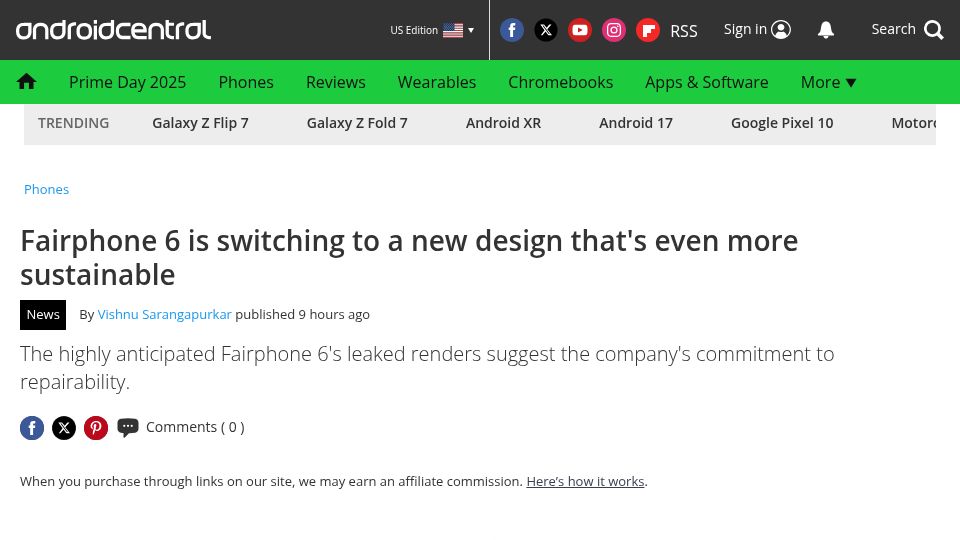The image size is (960, 540).
Task: Go to the green bar home icon
Action: coord(26,81)
